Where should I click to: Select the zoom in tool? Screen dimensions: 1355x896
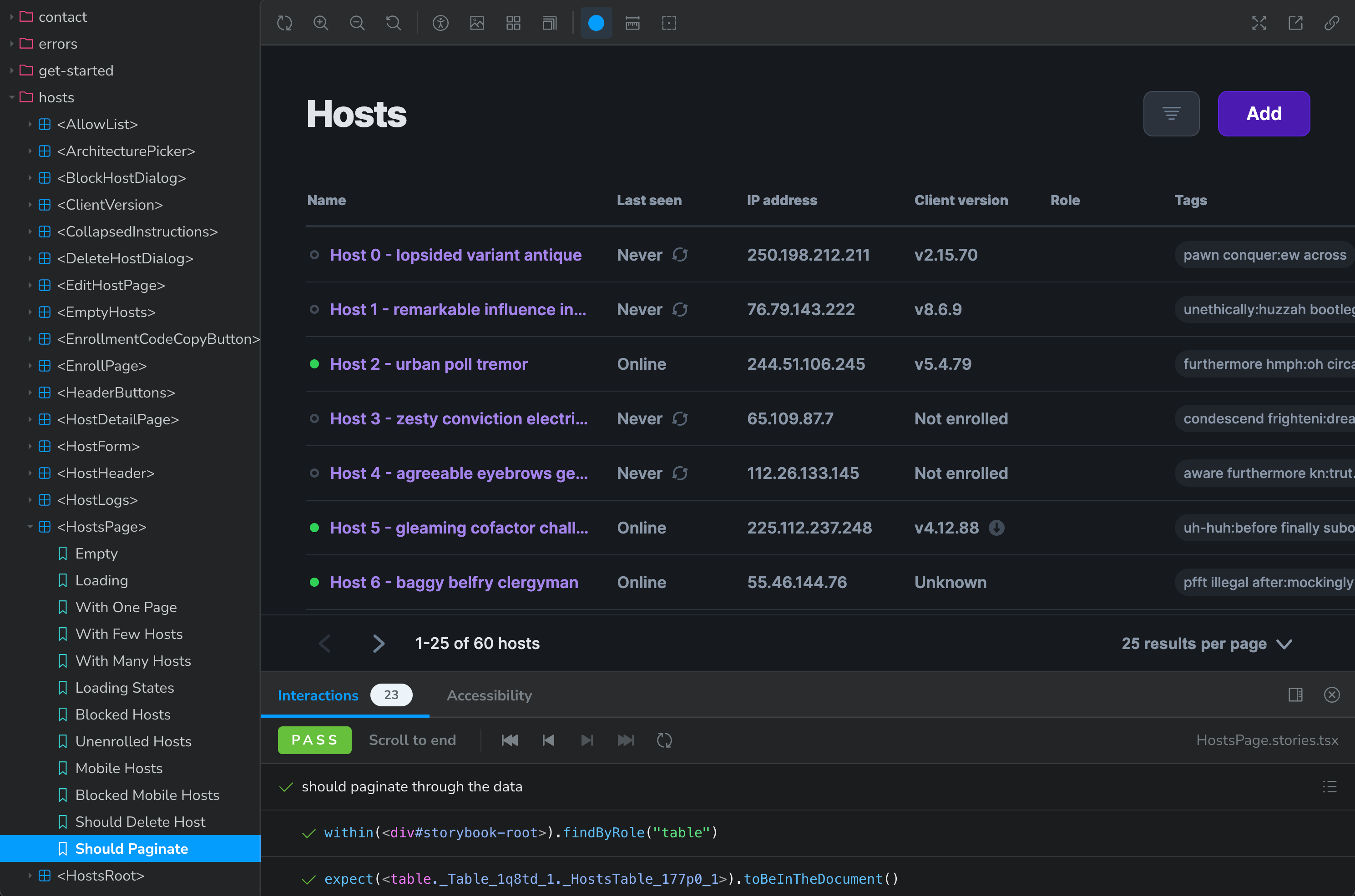tap(321, 23)
